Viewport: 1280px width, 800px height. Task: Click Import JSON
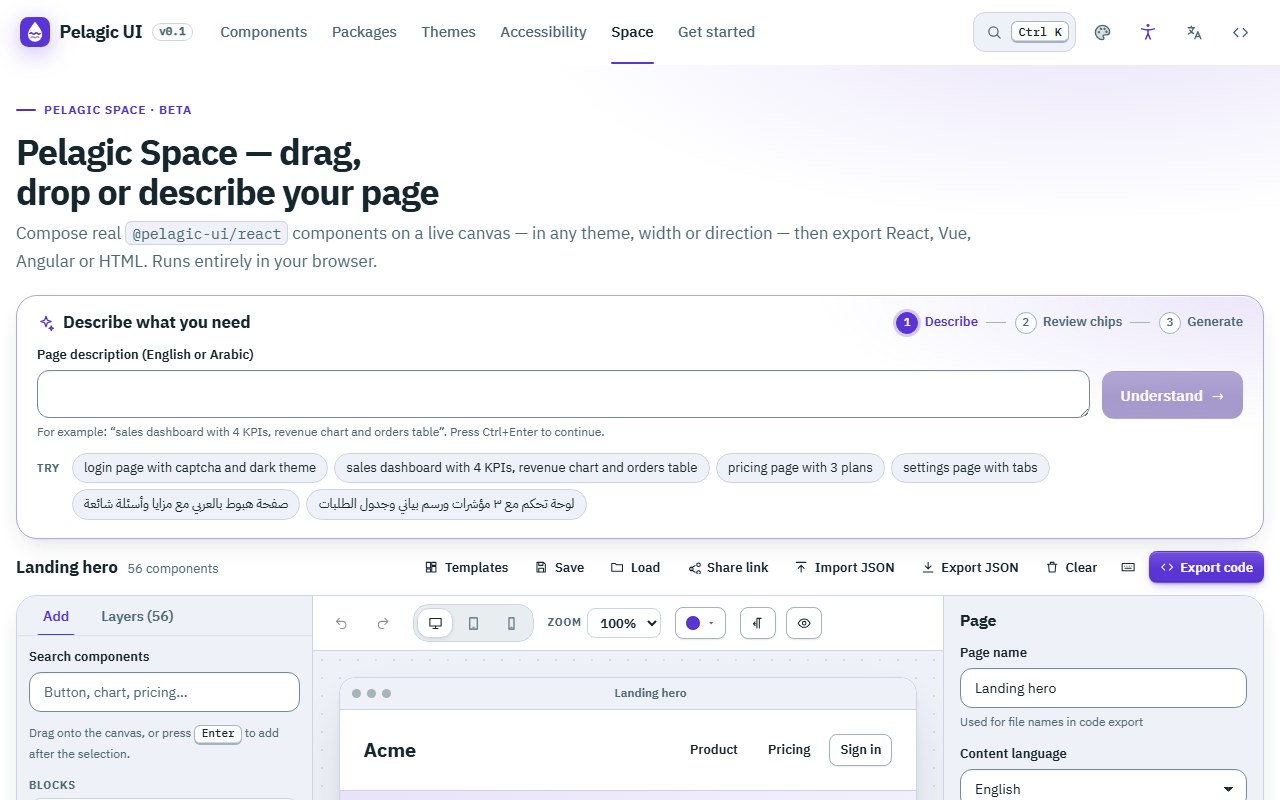click(845, 567)
